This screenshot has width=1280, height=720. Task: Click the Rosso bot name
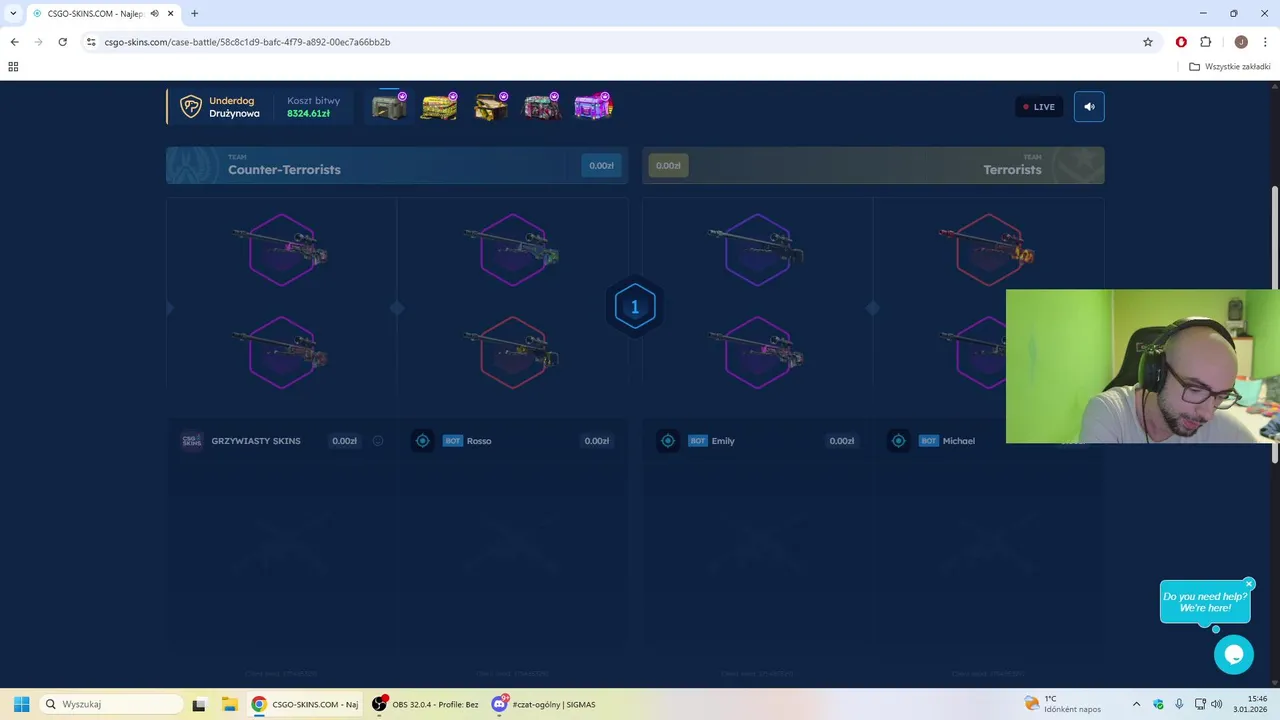point(479,441)
